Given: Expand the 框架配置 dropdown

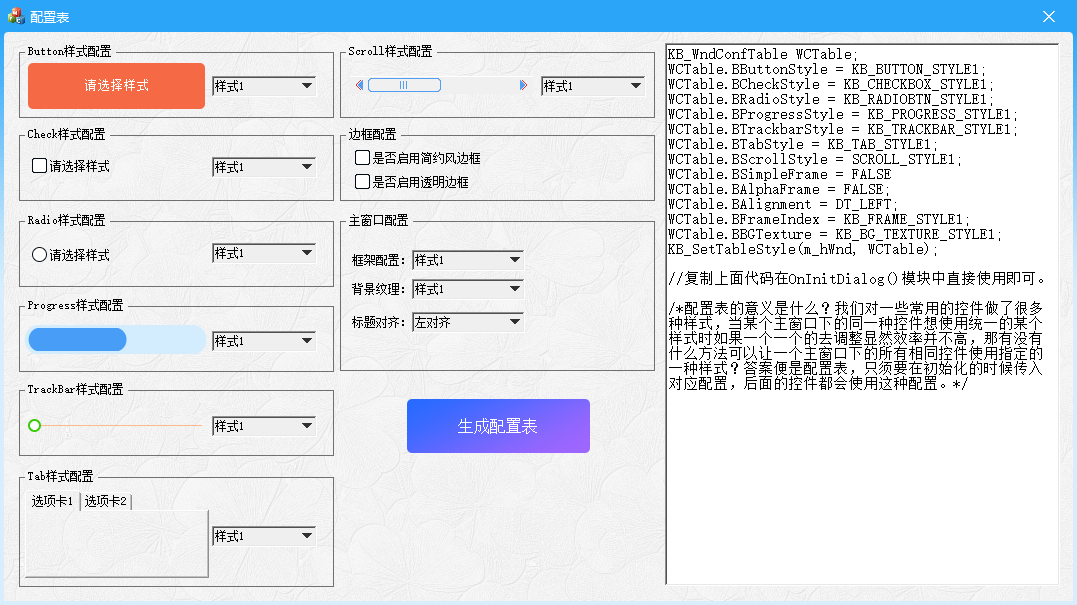Looking at the screenshot, I should point(468,260).
